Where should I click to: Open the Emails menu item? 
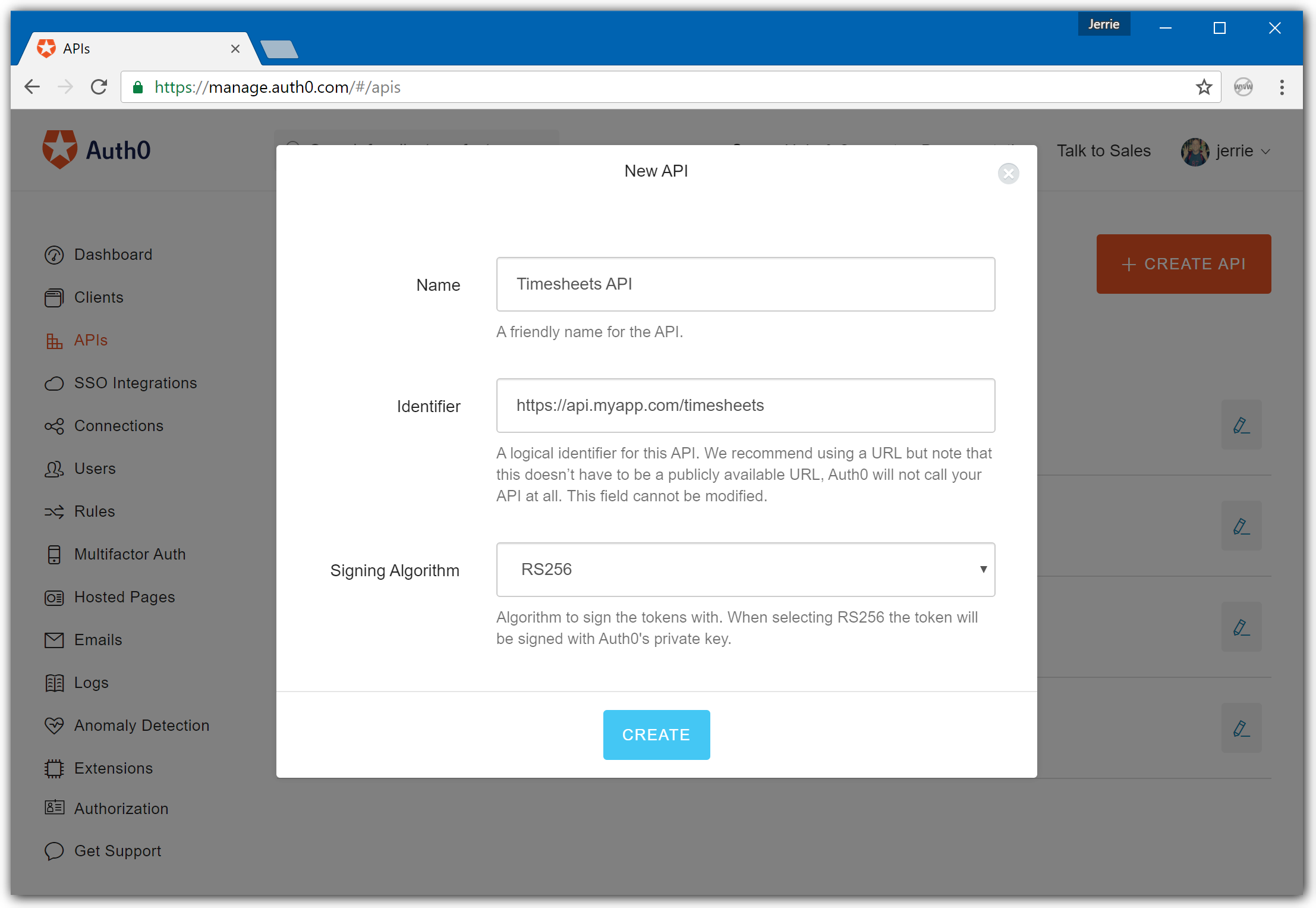[98, 640]
